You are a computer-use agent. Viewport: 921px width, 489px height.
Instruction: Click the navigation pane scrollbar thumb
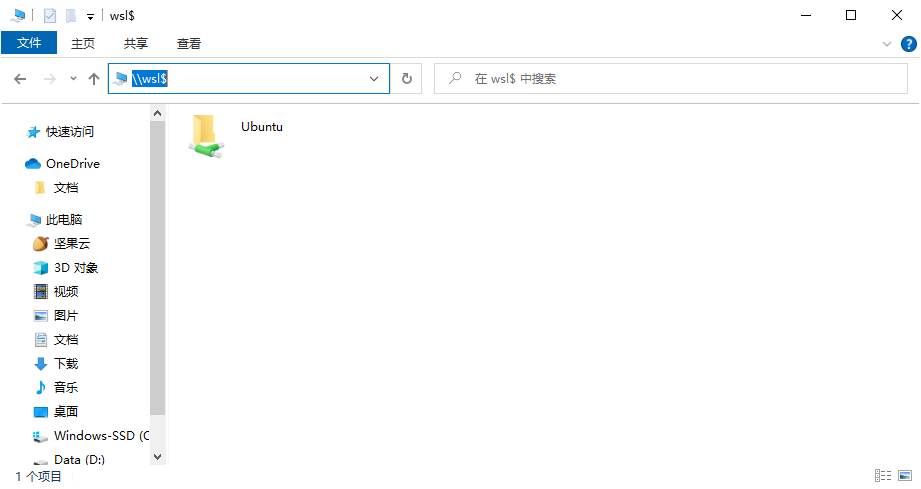[x=157, y=268]
